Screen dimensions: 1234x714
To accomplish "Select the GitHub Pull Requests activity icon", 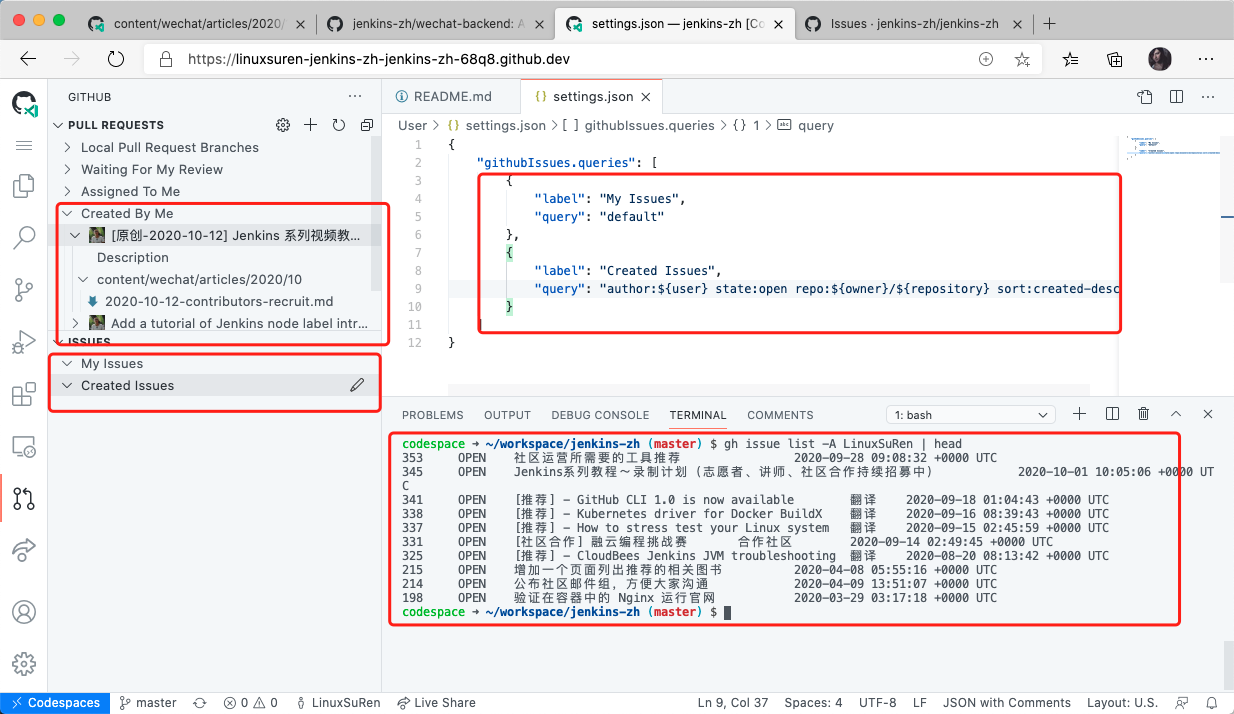I will tap(24, 498).
